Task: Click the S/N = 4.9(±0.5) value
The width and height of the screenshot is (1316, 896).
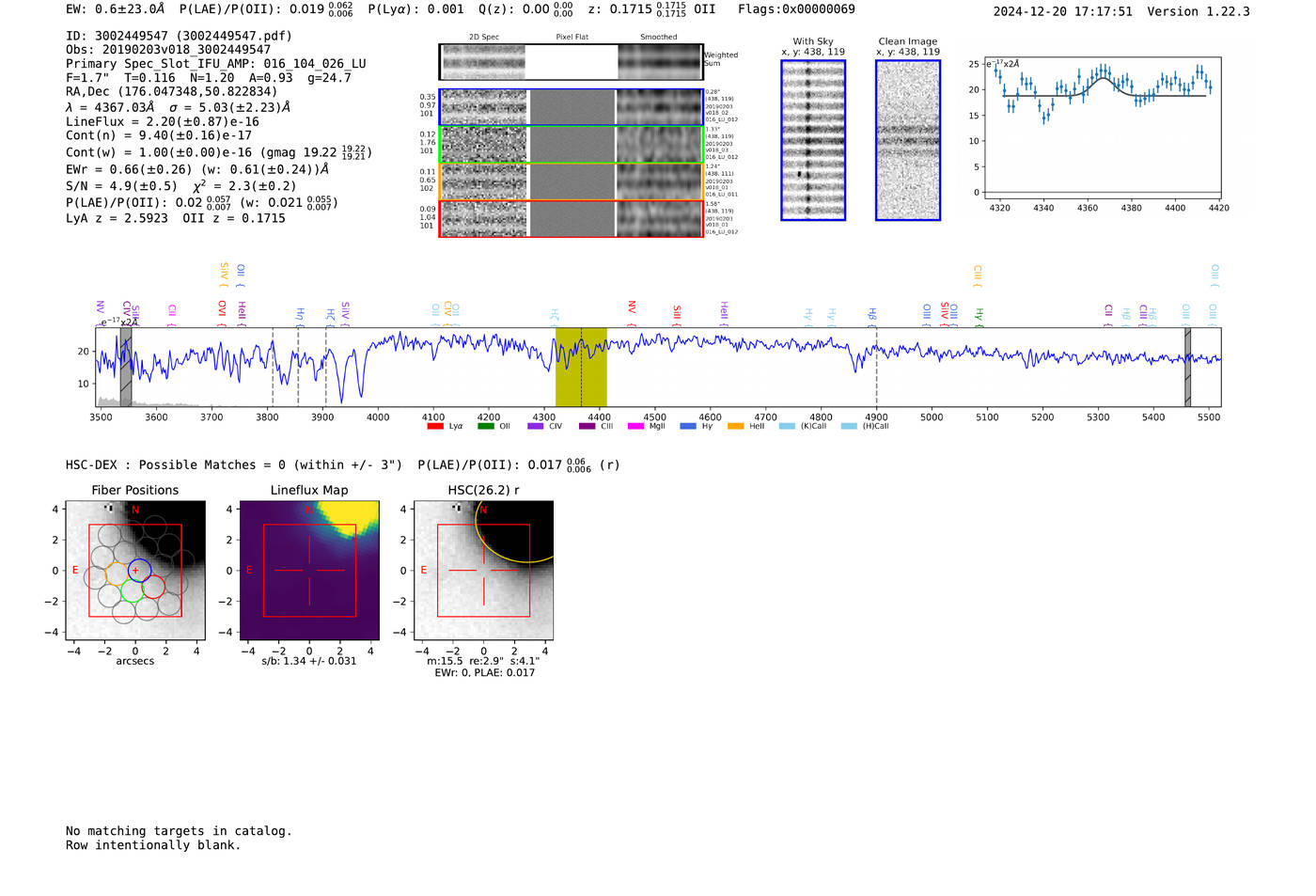Action: [121, 186]
